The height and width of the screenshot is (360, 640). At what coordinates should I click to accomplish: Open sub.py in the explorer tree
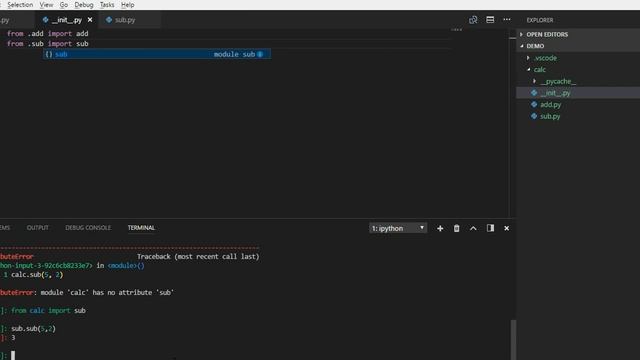tap(550, 116)
